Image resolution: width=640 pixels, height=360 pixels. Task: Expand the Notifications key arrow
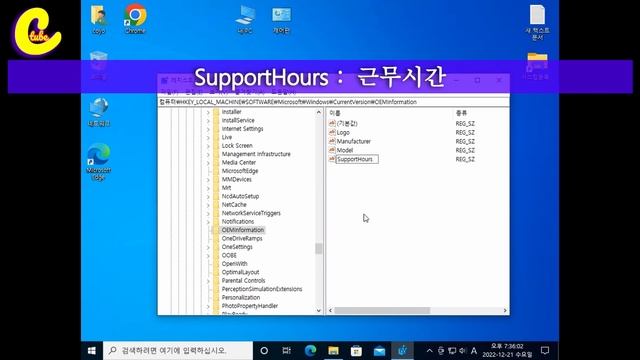[x=208, y=222]
